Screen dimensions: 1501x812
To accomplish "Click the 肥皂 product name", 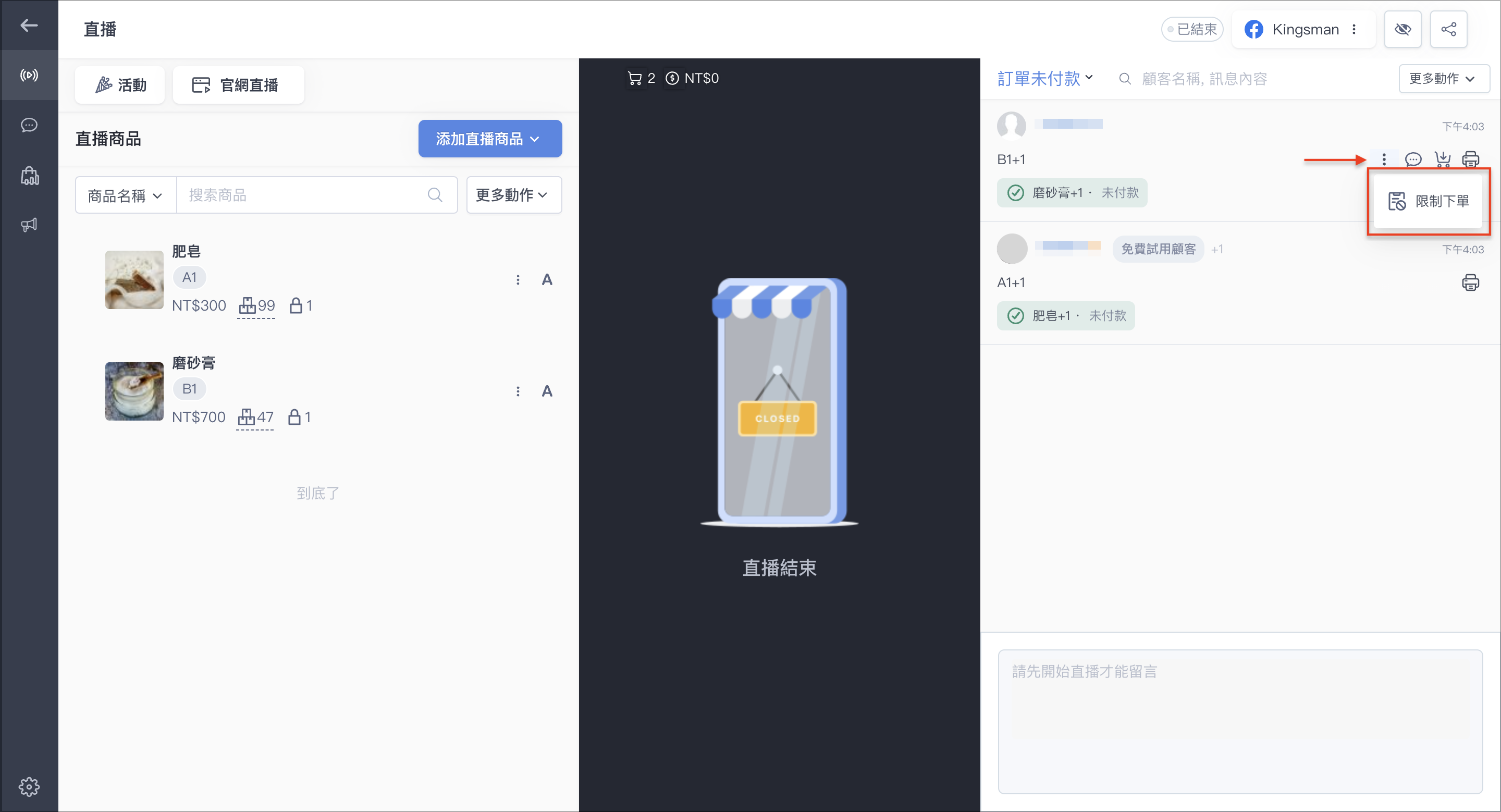I will pyautogui.click(x=186, y=251).
